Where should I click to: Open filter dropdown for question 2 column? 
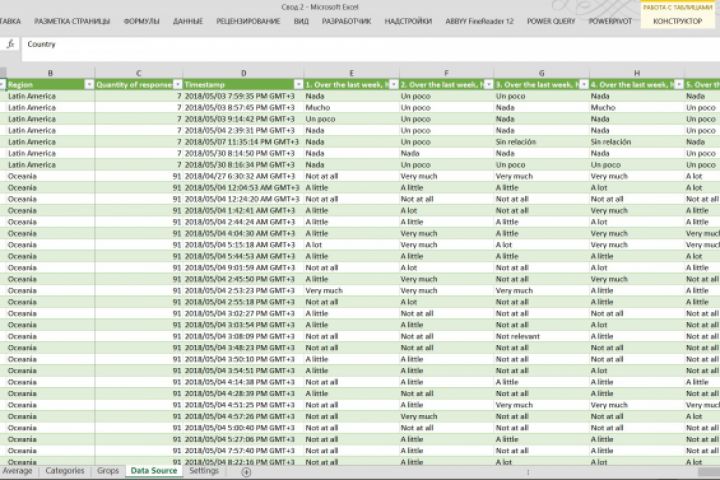coord(489,85)
